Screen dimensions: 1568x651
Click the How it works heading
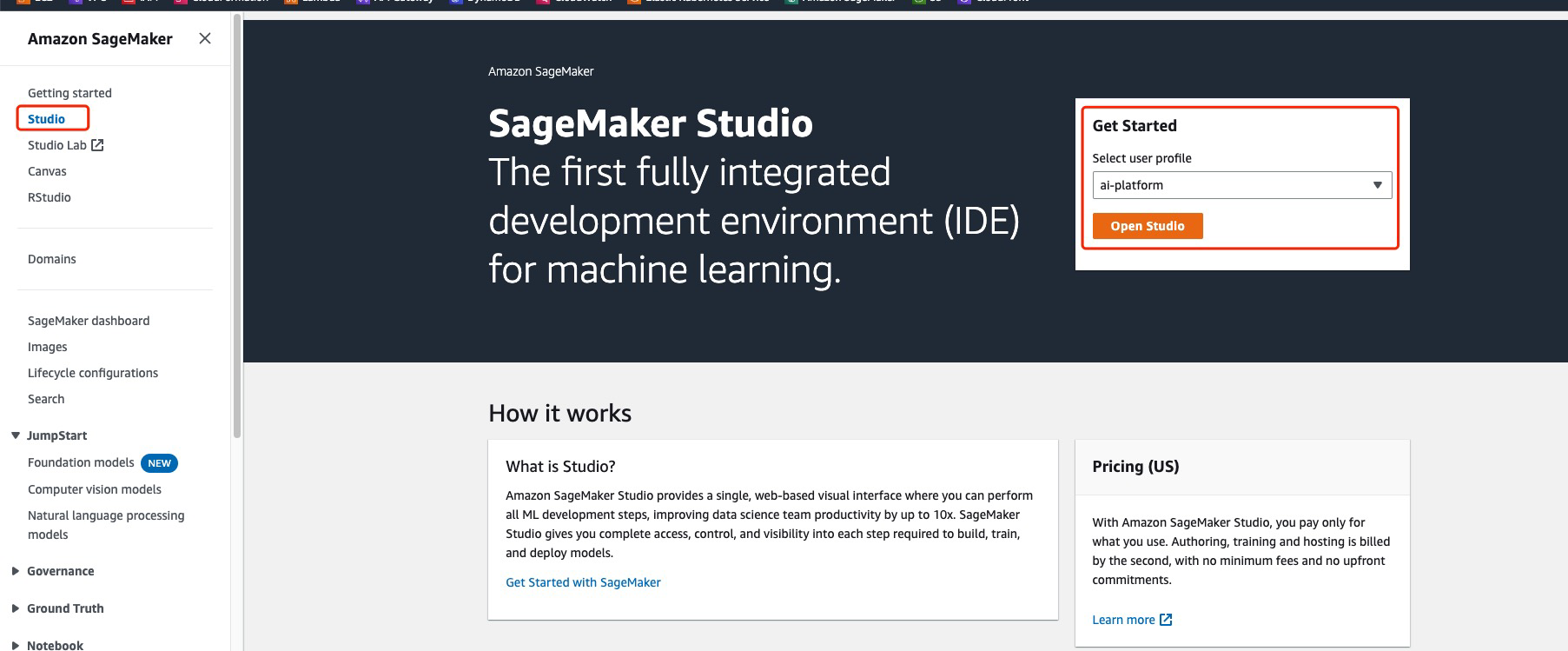(560, 413)
